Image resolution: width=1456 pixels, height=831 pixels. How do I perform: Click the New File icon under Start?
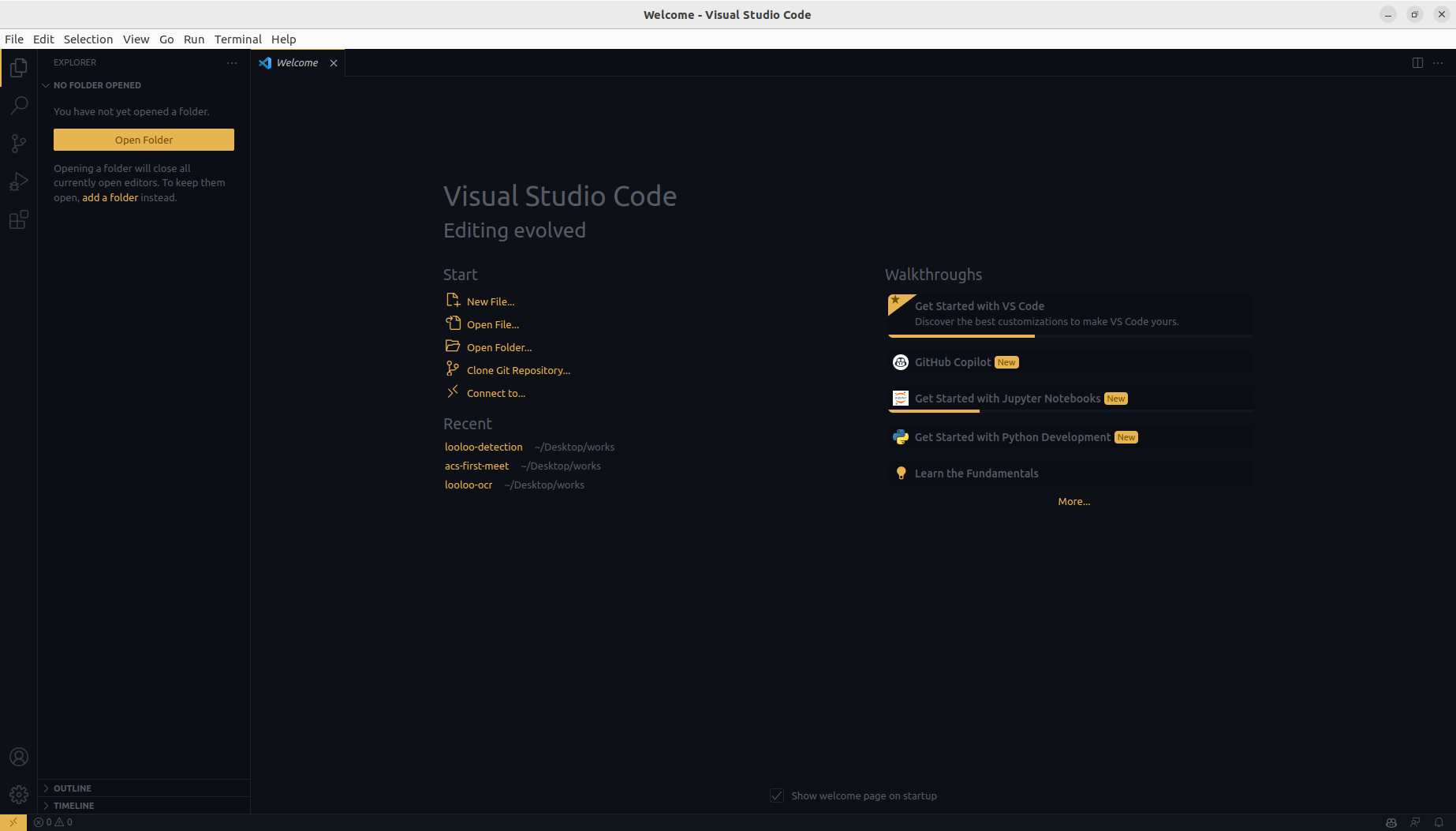coord(453,301)
